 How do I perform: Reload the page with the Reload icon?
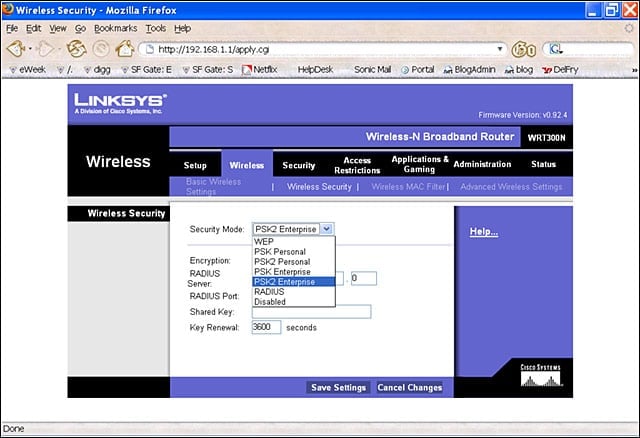click(77, 49)
